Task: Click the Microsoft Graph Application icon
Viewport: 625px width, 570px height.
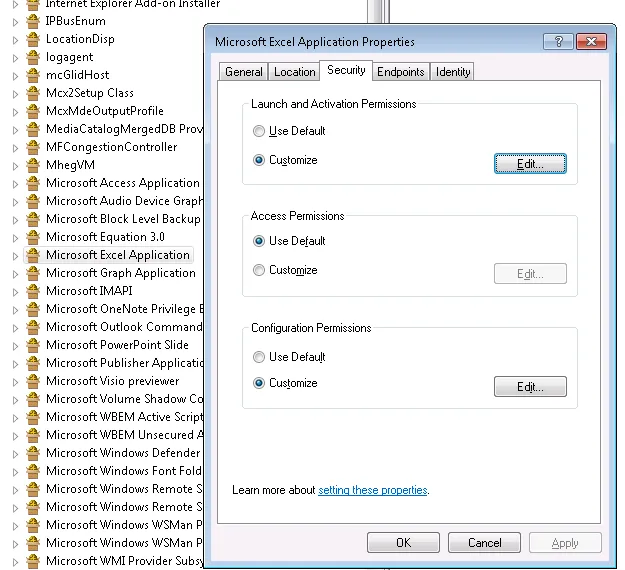Action: pos(33,273)
